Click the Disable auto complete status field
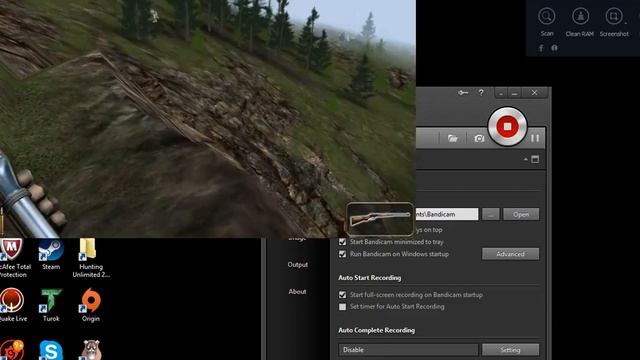Viewport: 640px width, 360px height. (408, 350)
